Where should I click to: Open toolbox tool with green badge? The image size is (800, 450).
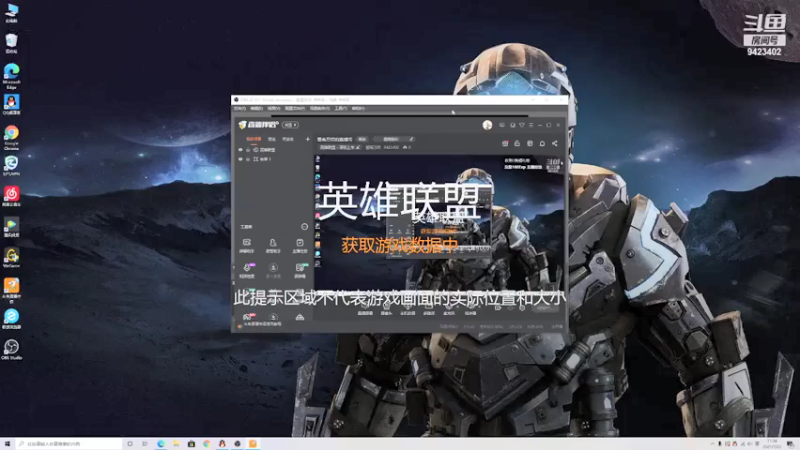tap(300, 270)
